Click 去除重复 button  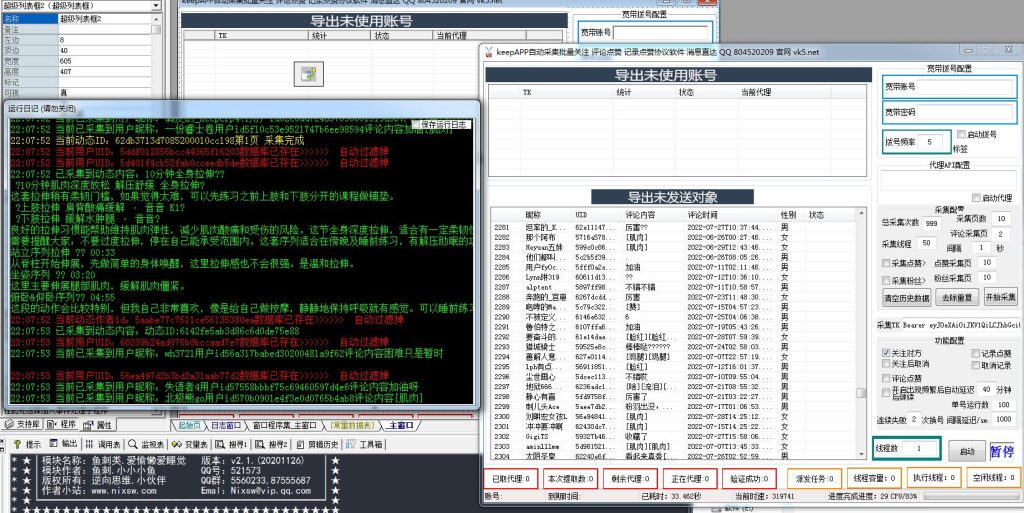[x=957, y=298]
